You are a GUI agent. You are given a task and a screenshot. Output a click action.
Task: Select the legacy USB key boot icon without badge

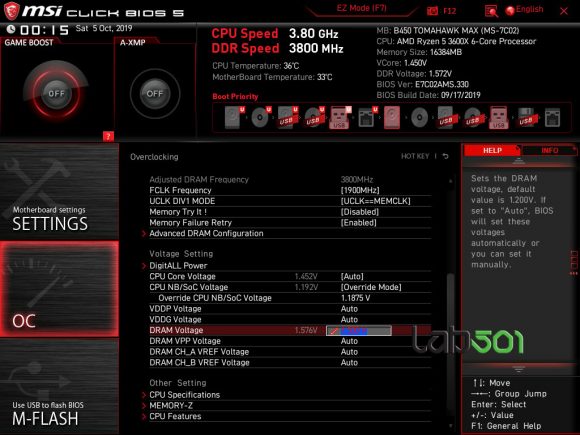tap(499, 118)
